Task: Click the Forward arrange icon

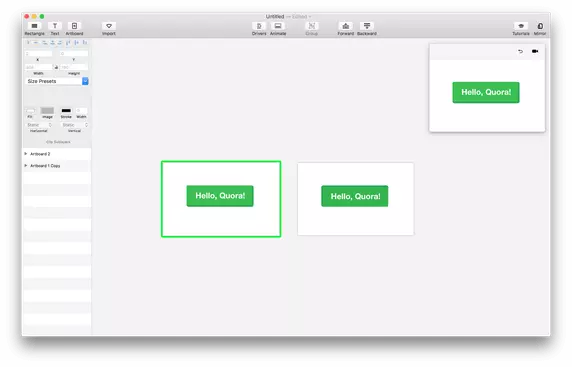Action: point(345,26)
